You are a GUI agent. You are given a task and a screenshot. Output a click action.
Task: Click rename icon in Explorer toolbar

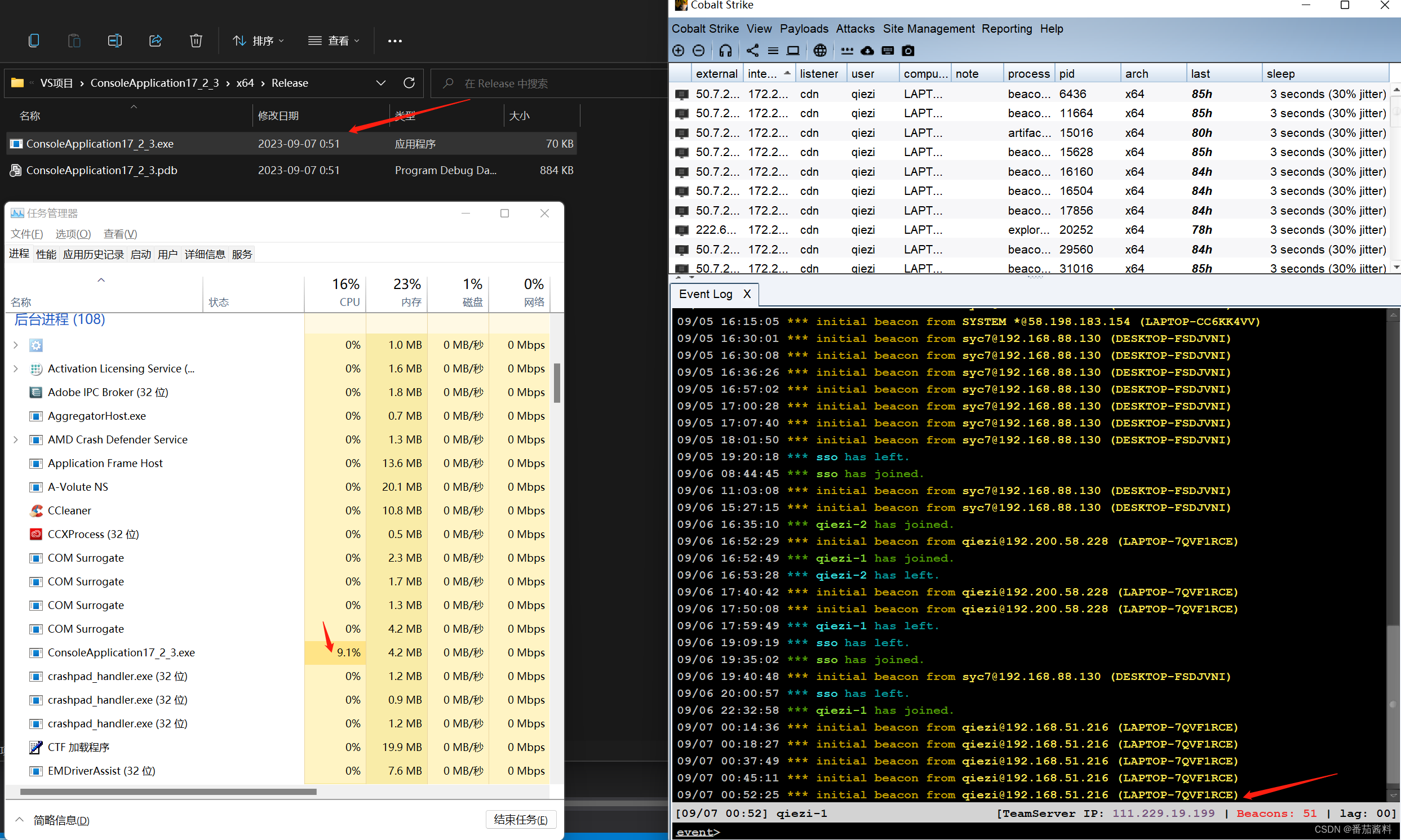[115, 41]
